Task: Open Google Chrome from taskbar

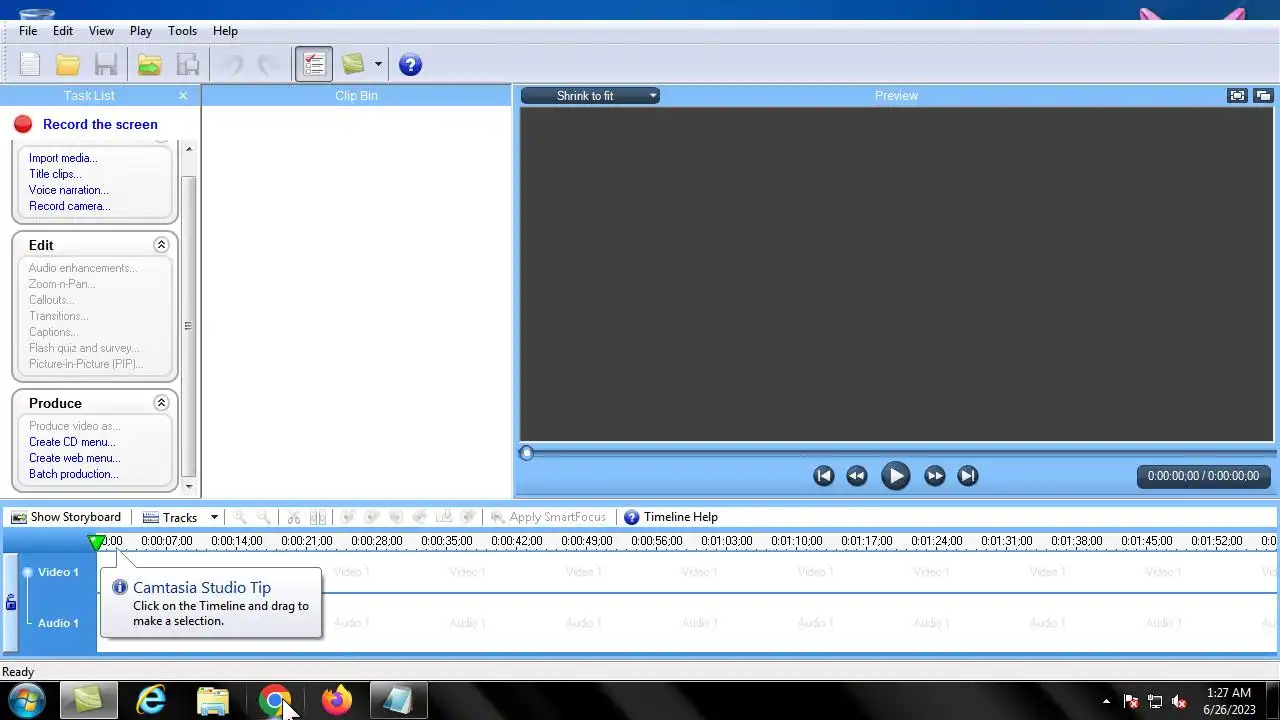Action: pos(275,700)
